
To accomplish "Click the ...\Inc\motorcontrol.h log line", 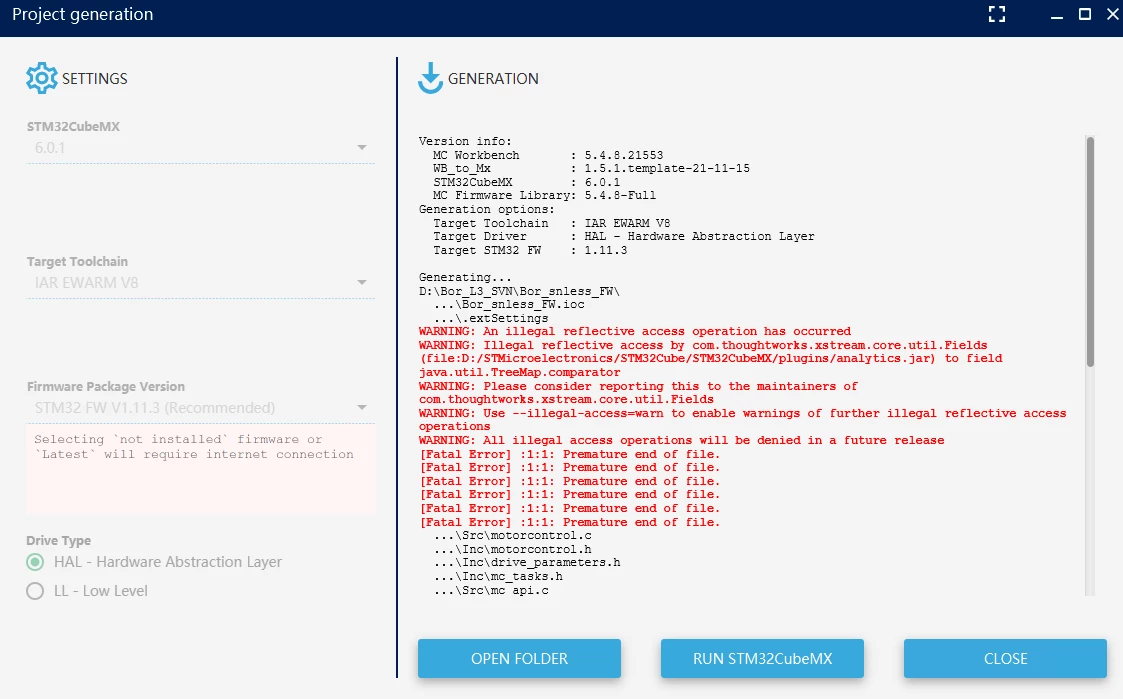I will point(512,549).
